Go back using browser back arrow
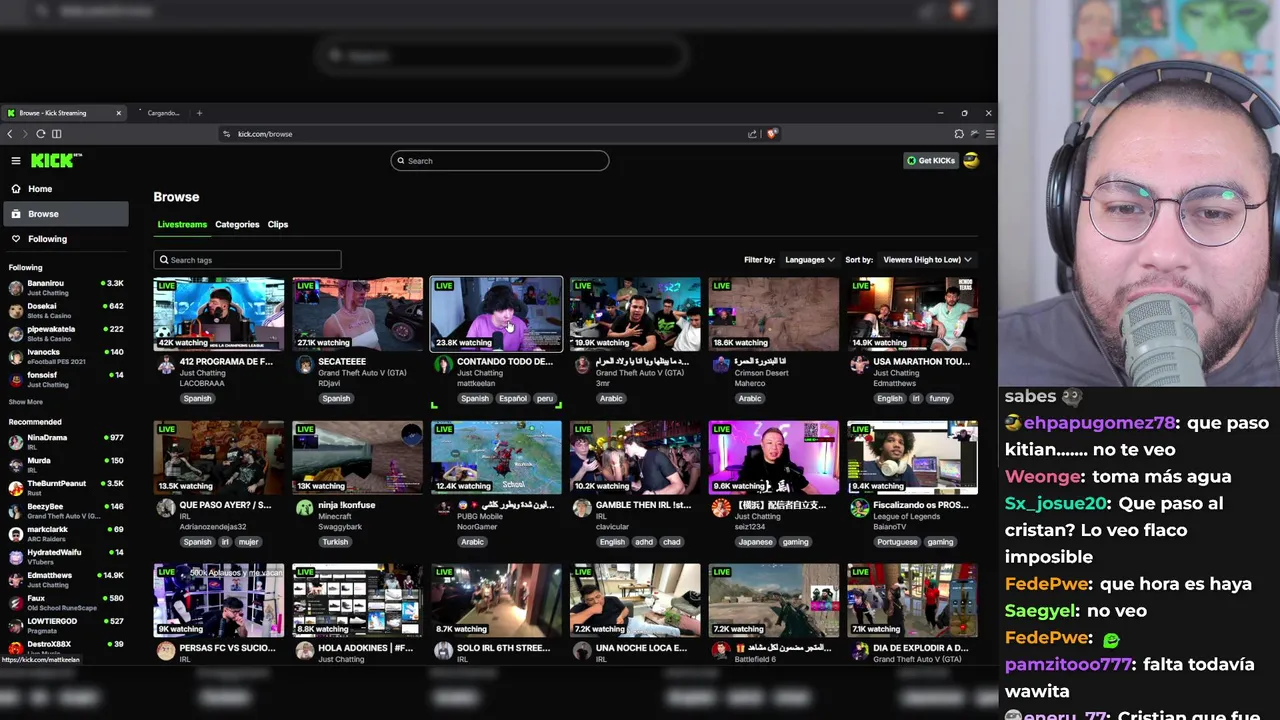 click(10, 134)
